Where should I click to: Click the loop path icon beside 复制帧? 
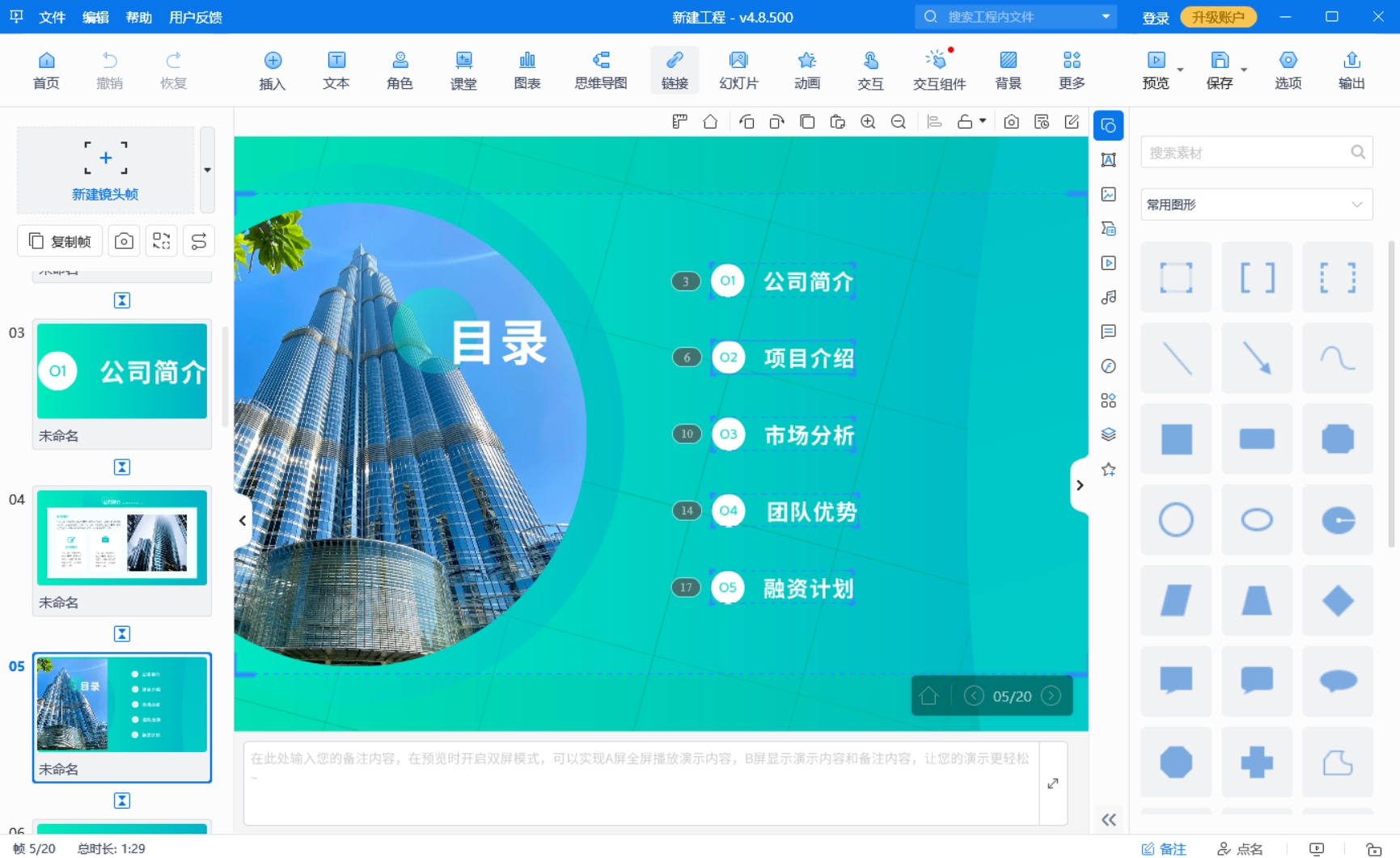198,241
